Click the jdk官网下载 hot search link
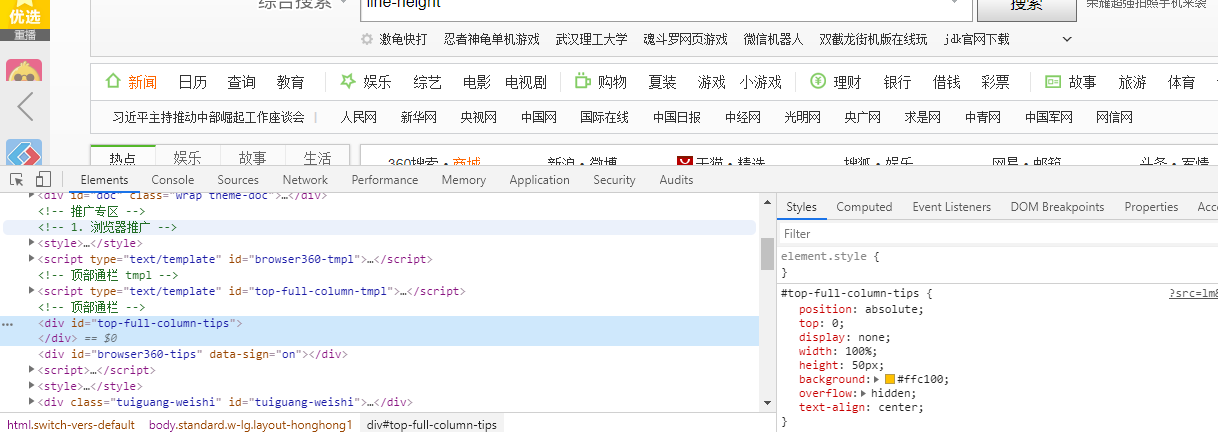This screenshot has height=432, width=1218. tap(977, 39)
